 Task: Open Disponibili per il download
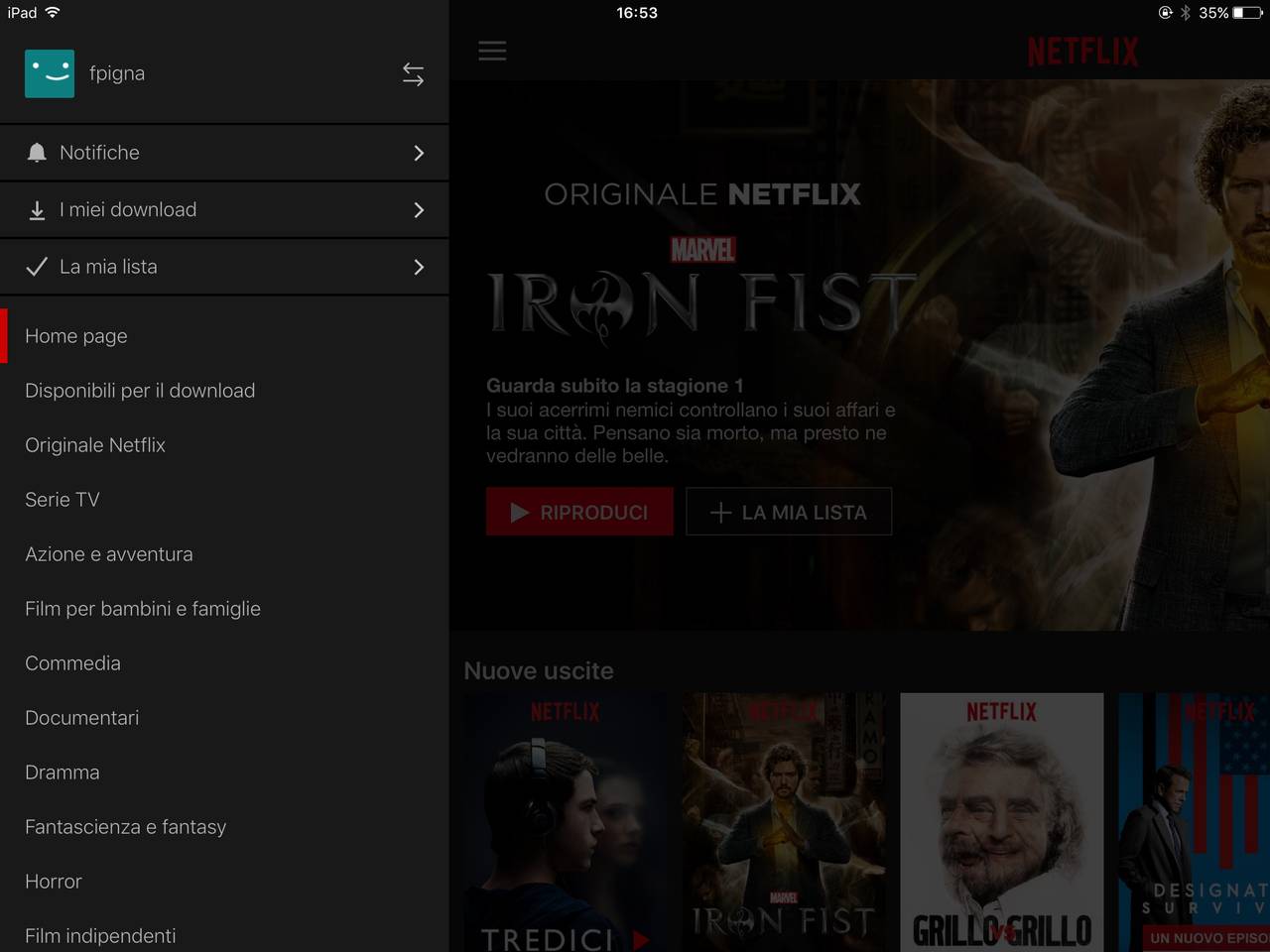[224, 391]
